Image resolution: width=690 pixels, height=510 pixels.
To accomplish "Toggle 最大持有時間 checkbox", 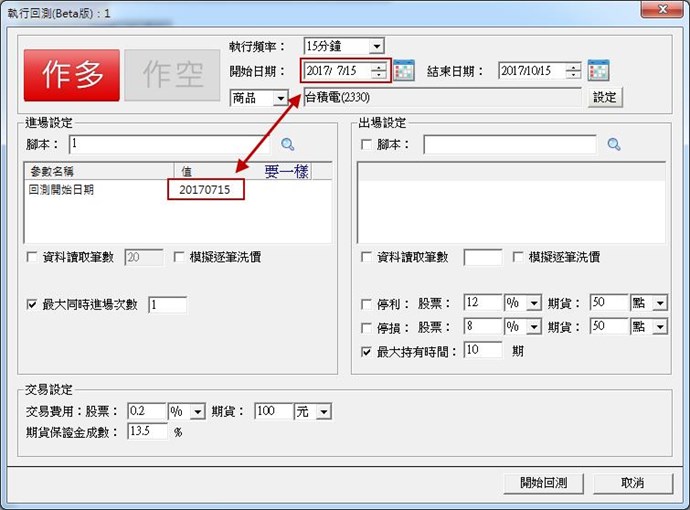I will 366,352.
